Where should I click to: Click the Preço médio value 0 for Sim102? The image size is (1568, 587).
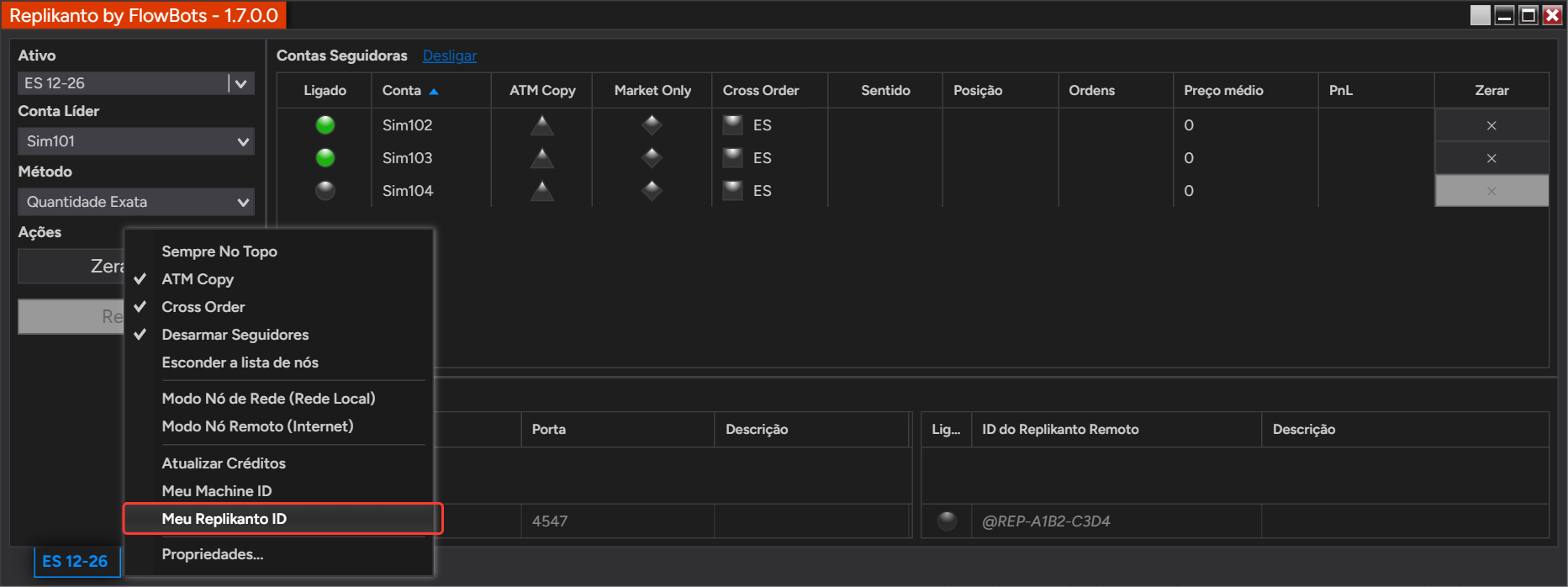tap(1189, 125)
